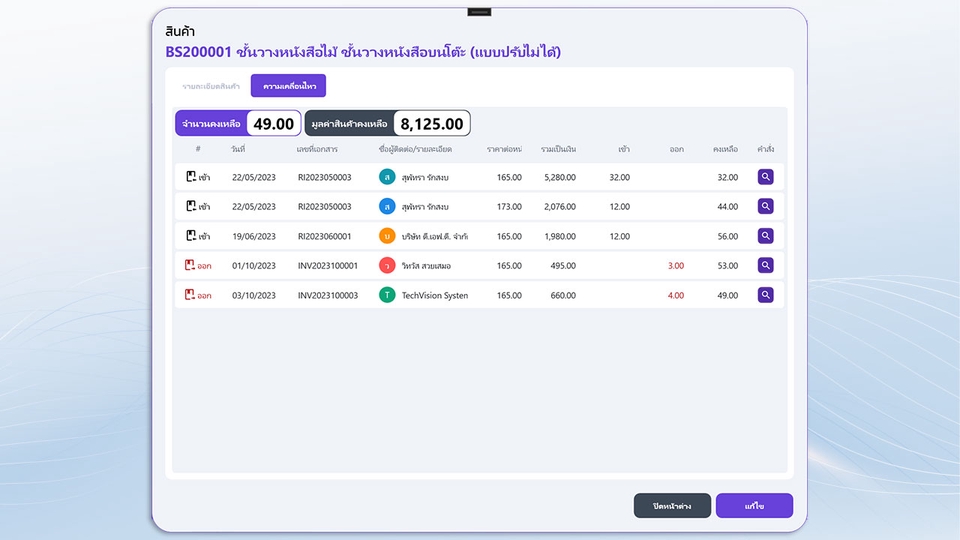This screenshot has width=960, height=540.
Task: Click contact name TechVision Systen
Action: click(x=435, y=295)
